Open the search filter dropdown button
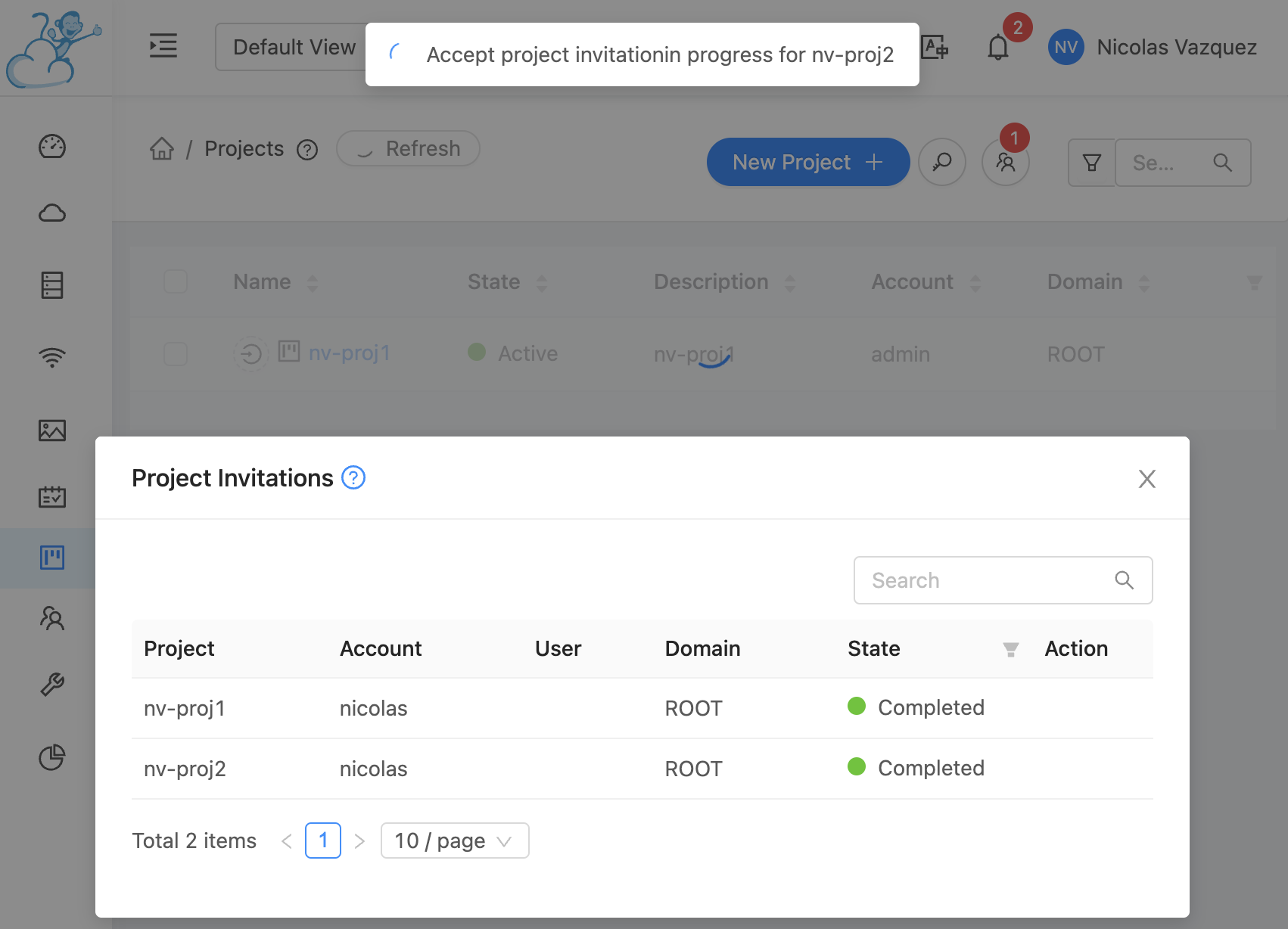 click(x=1091, y=163)
